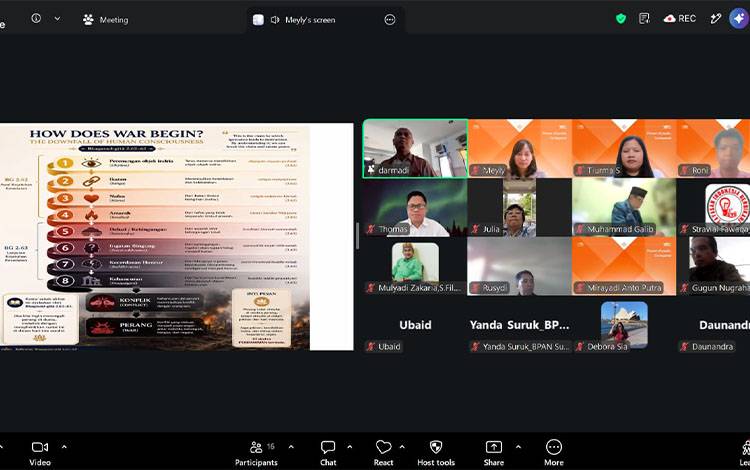Click the REC cloud recording indicator
Image resolution: width=750 pixels, height=470 pixels.
point(680,19)
